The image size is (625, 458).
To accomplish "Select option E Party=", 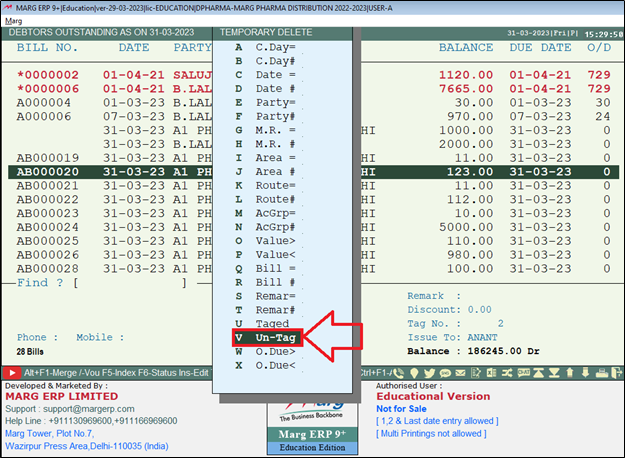I will (x=265, y=102).
